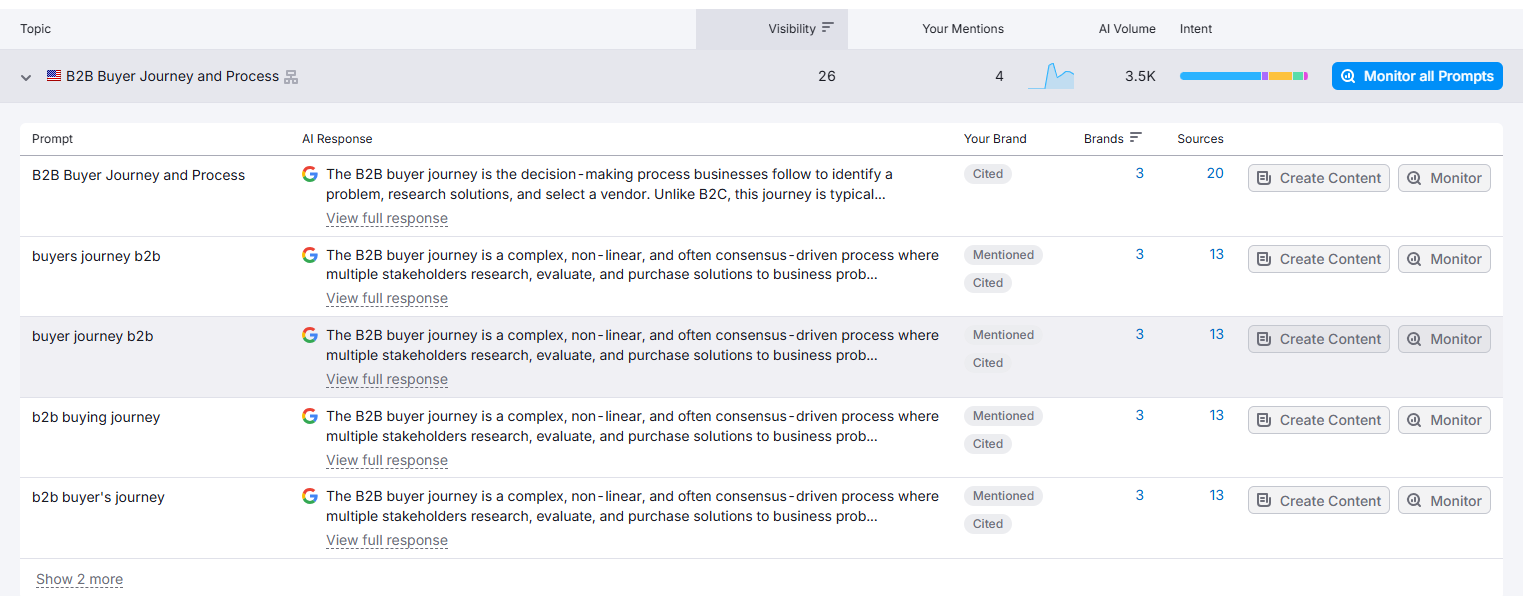The image size is (1523, 596).
Task: Click the AI Volume column header
Action: click(x=1127, y=29)
